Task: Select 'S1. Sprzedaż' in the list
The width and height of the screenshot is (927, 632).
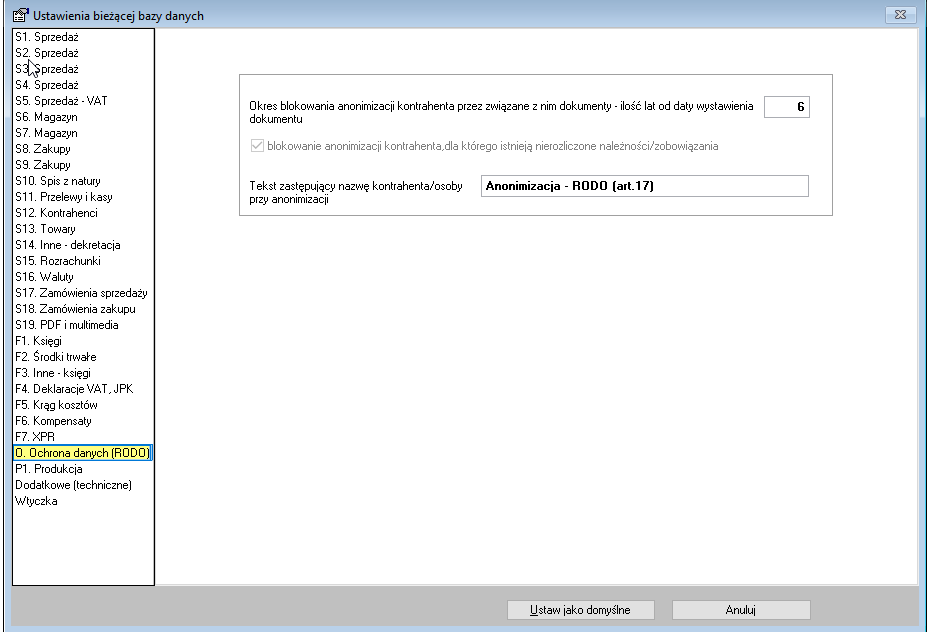Action: click(47, 37)
